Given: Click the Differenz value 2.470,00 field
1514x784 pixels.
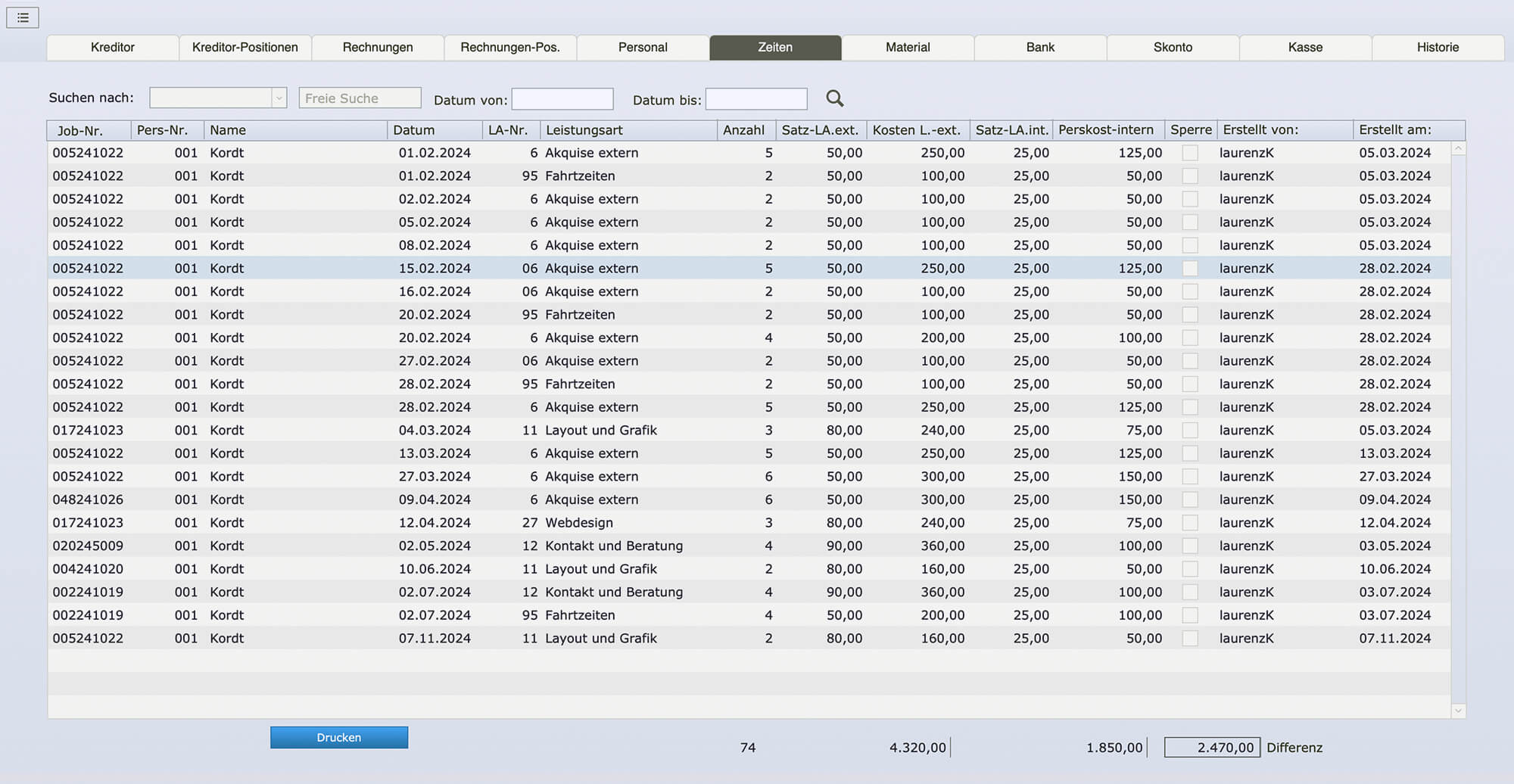Looking at the screenshot, I should (1212, 748).
